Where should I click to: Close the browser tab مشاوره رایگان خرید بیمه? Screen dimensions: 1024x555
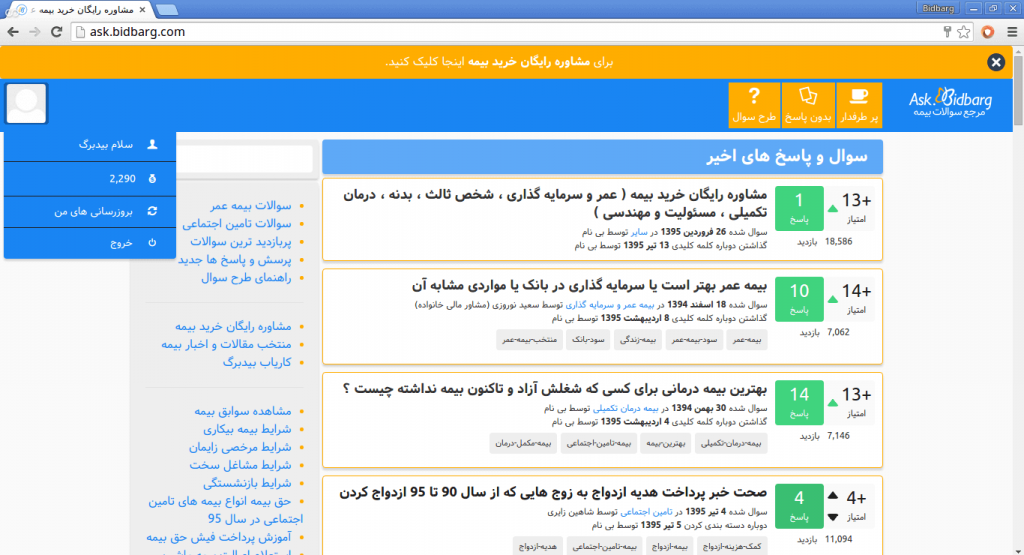pos(142,9)
